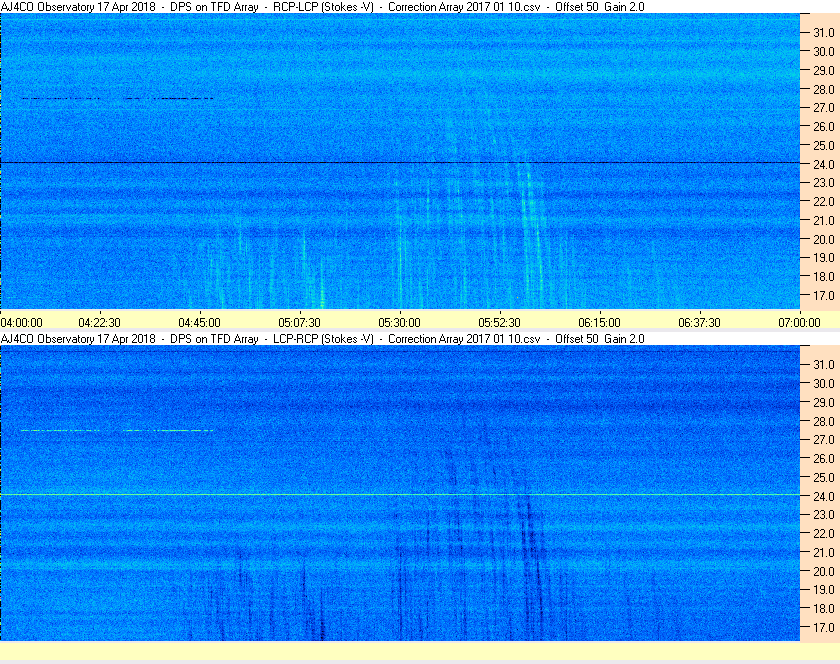Pick 26.0 frequency label on RCP-LCP chart

tap(824, 126)
